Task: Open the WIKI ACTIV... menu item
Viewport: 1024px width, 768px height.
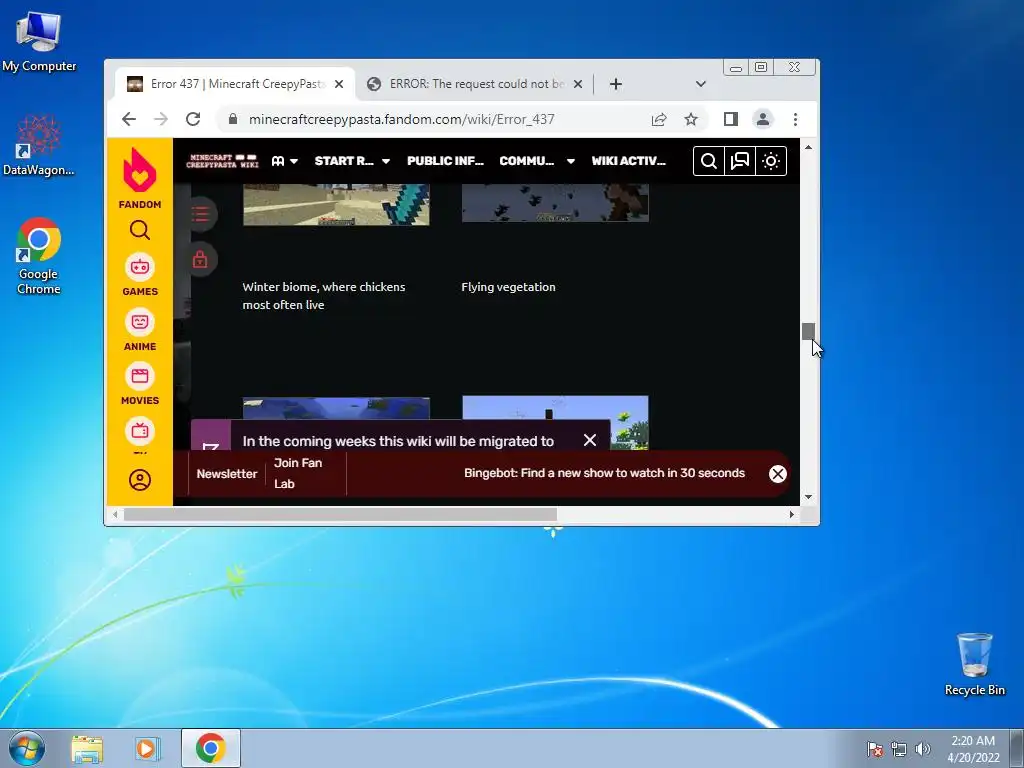Action: (x=628, y=161)
